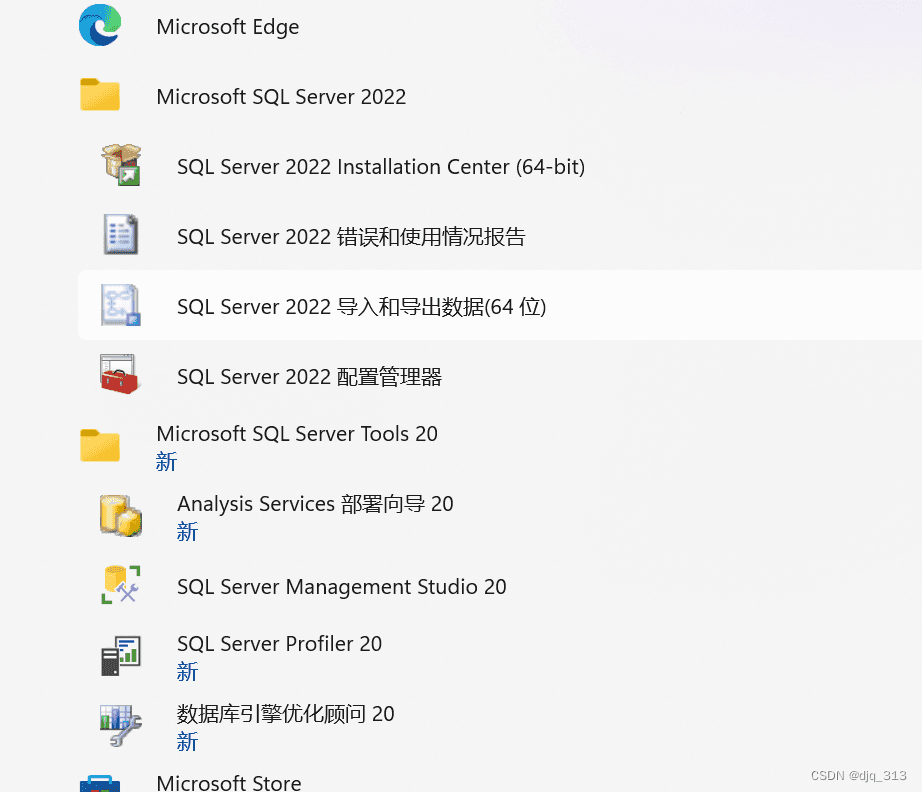The height and width of the screenshot is (792, 922).
Task: Click the Microsoft Edge icon
Action: [100, 26]
